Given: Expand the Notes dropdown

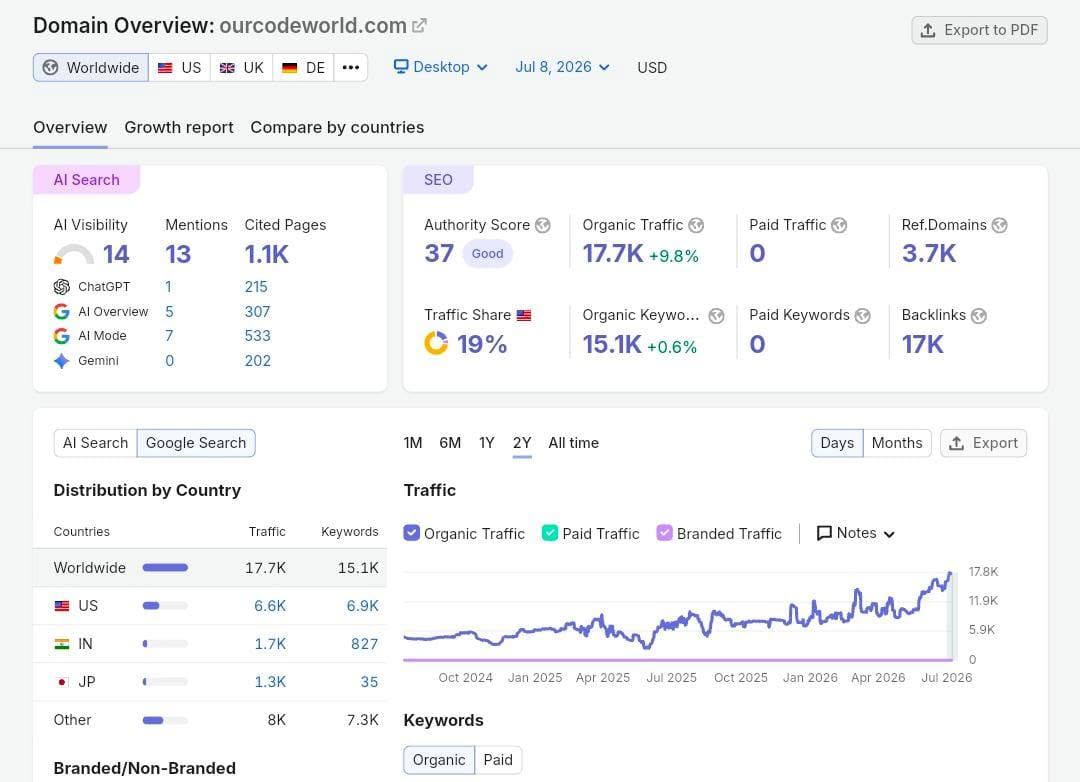Looking at the screenshot, I should [855, 533].
